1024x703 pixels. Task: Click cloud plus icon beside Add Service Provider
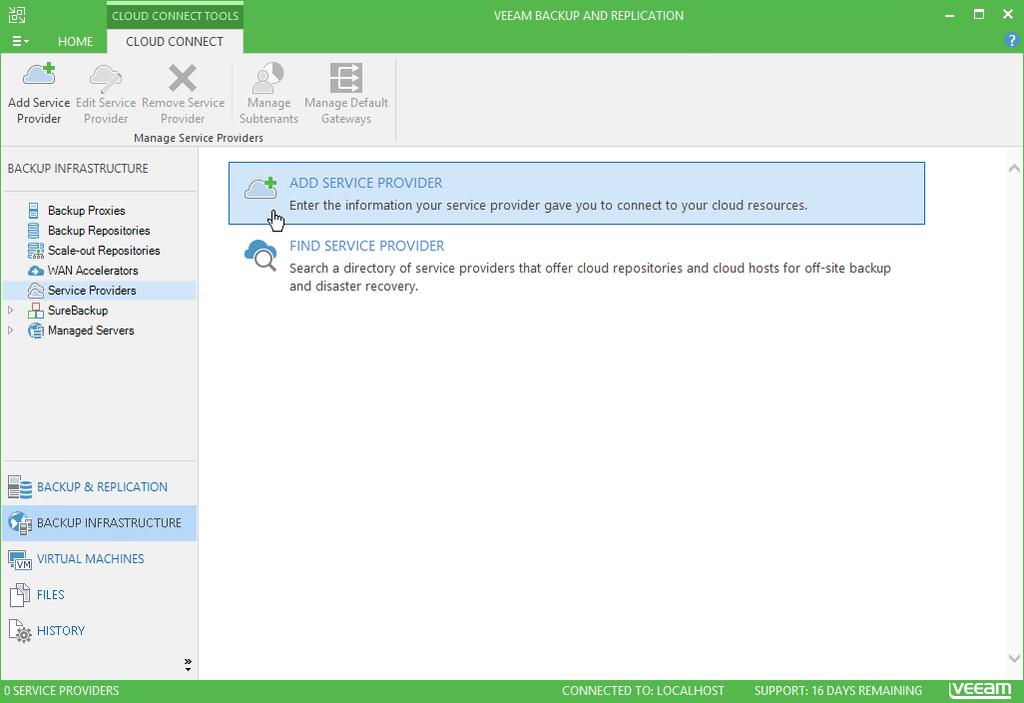[x=261, y=188]
